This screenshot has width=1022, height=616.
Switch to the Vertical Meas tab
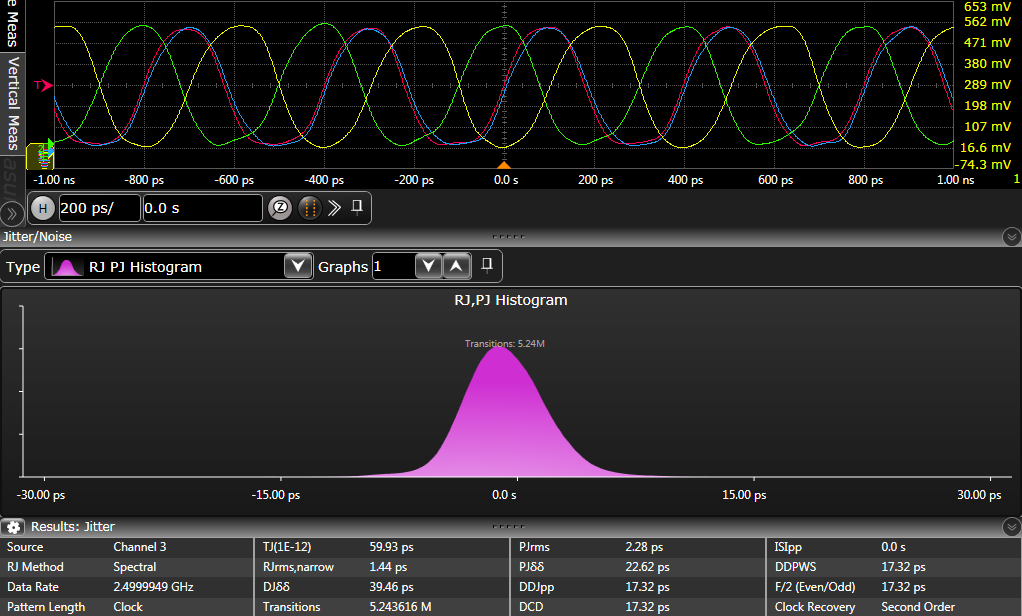point(13,103)
